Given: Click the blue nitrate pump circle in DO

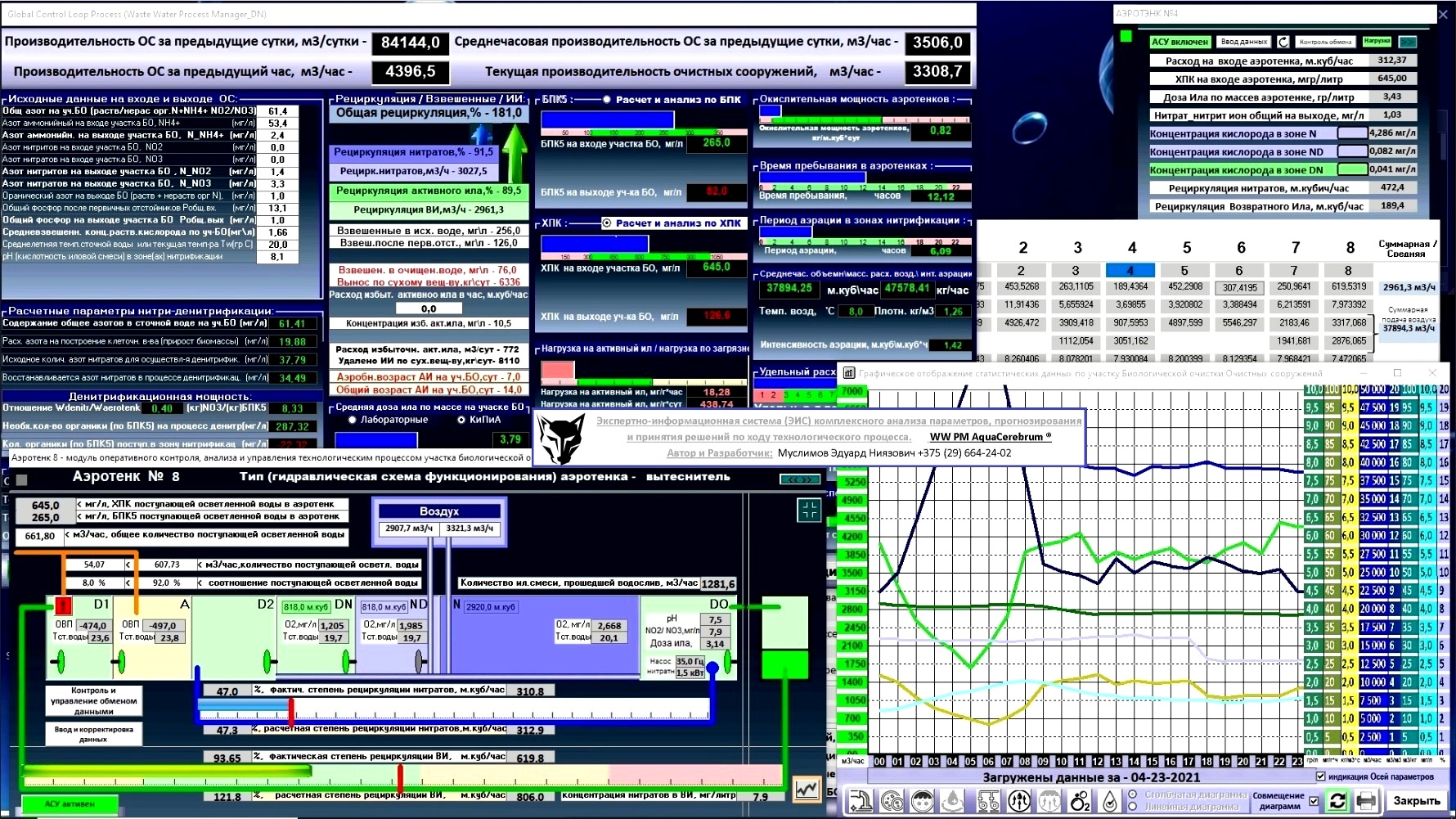Looking at the screenshot, I should point(712,668).
